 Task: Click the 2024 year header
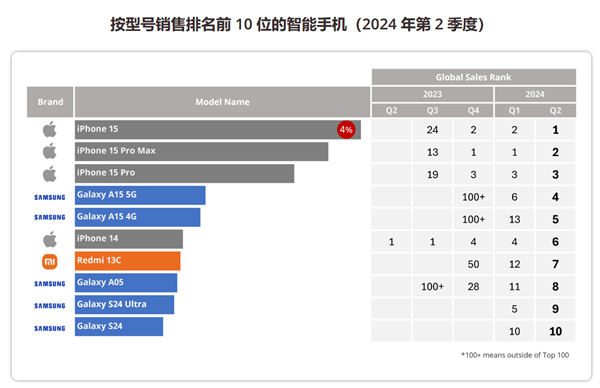tap(535, 94)
